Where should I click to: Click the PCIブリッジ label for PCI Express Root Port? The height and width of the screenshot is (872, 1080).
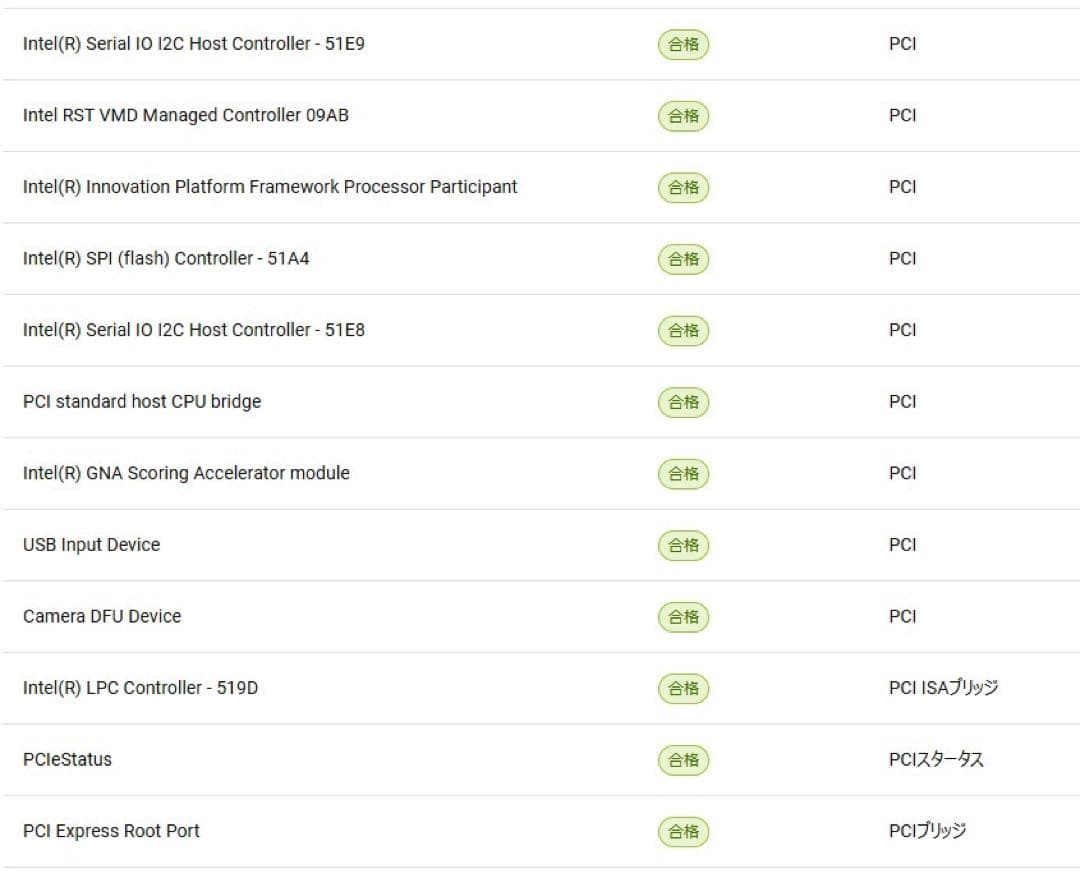tap(927, 831)
